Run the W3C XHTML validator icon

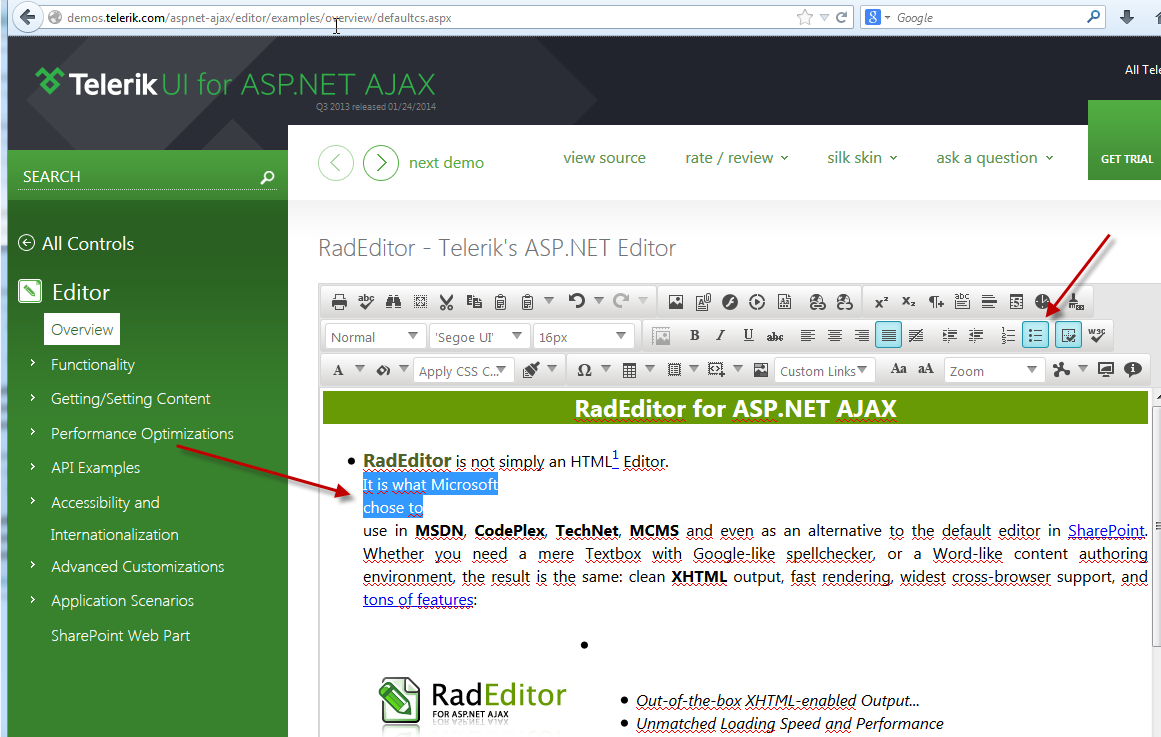[x=1097, y=335]
